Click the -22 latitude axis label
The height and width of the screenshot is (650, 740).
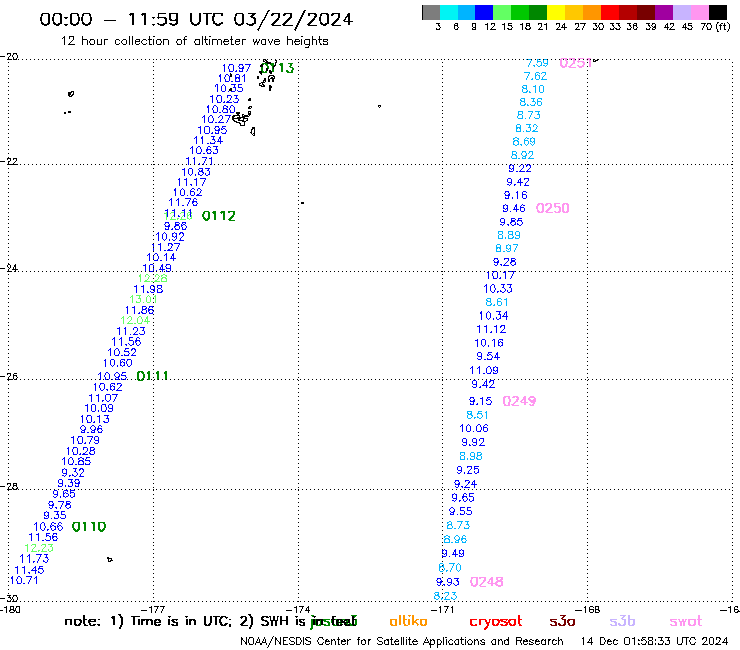pos(9,161)
